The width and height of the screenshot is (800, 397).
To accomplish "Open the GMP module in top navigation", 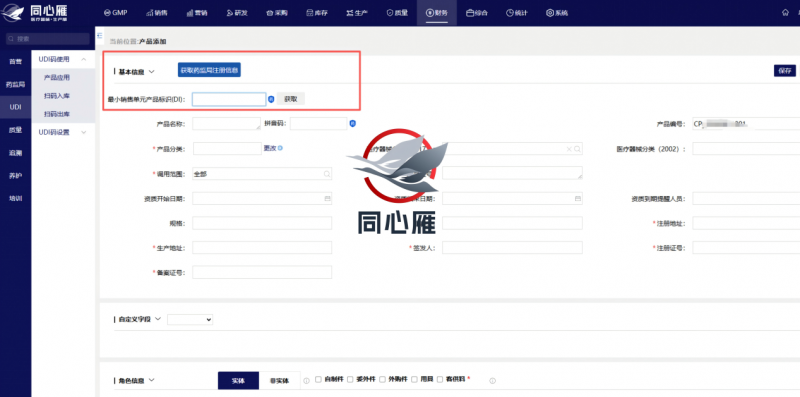I will (115, 13).
